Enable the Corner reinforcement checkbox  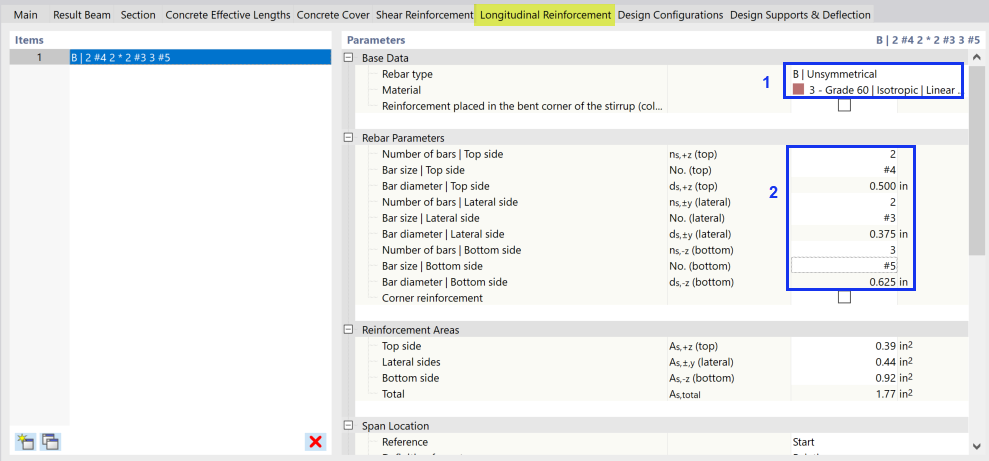pos(844,298)
